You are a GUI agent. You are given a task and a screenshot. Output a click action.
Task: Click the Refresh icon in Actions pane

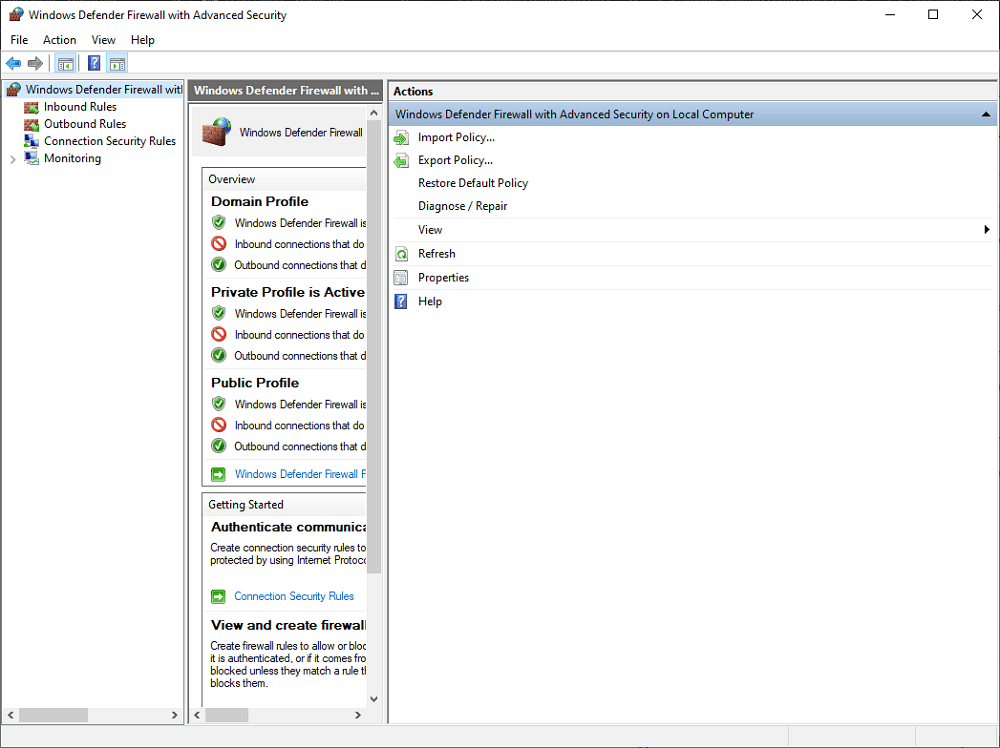pos(401,254)
